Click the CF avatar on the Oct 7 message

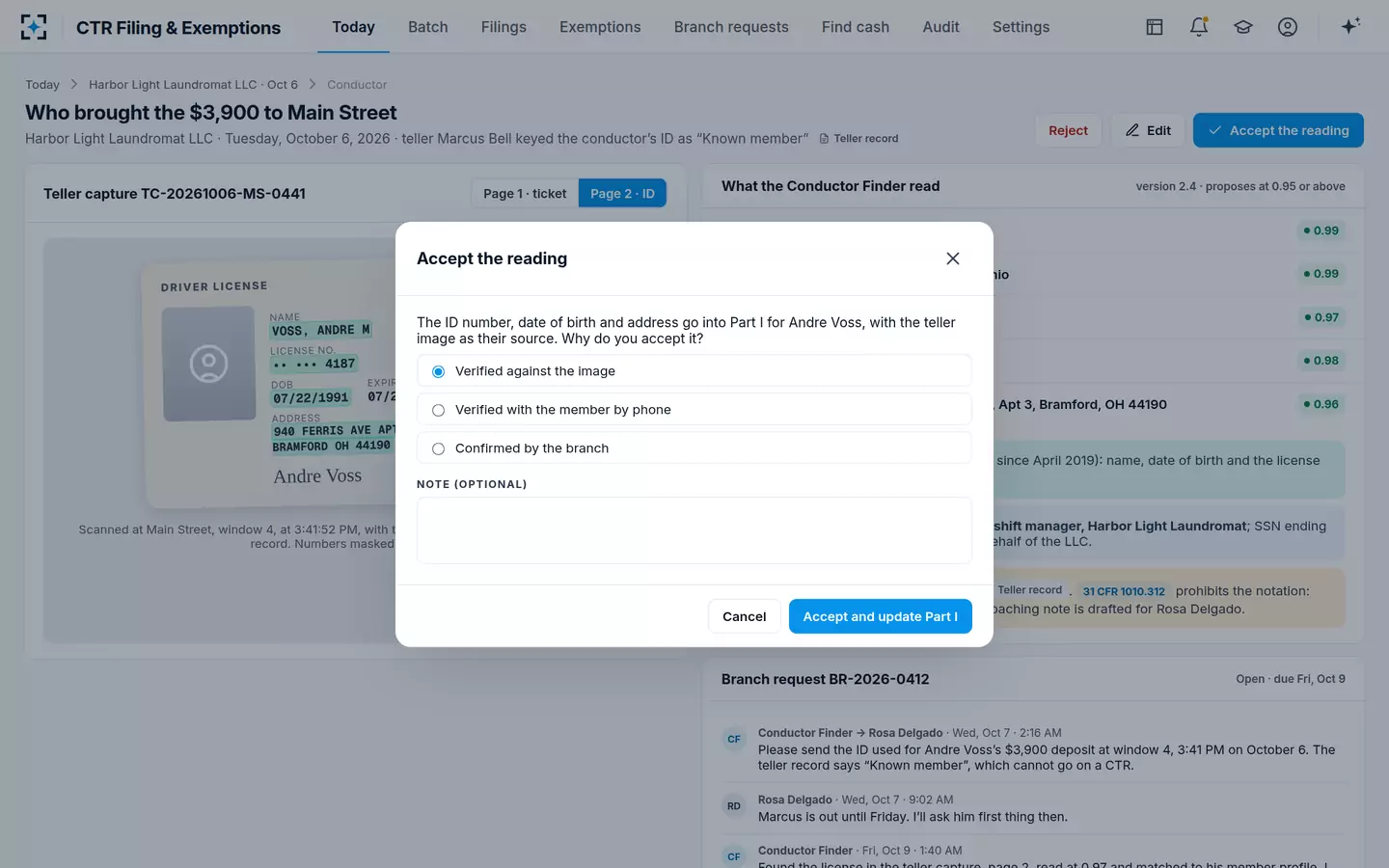coord(734,740)
